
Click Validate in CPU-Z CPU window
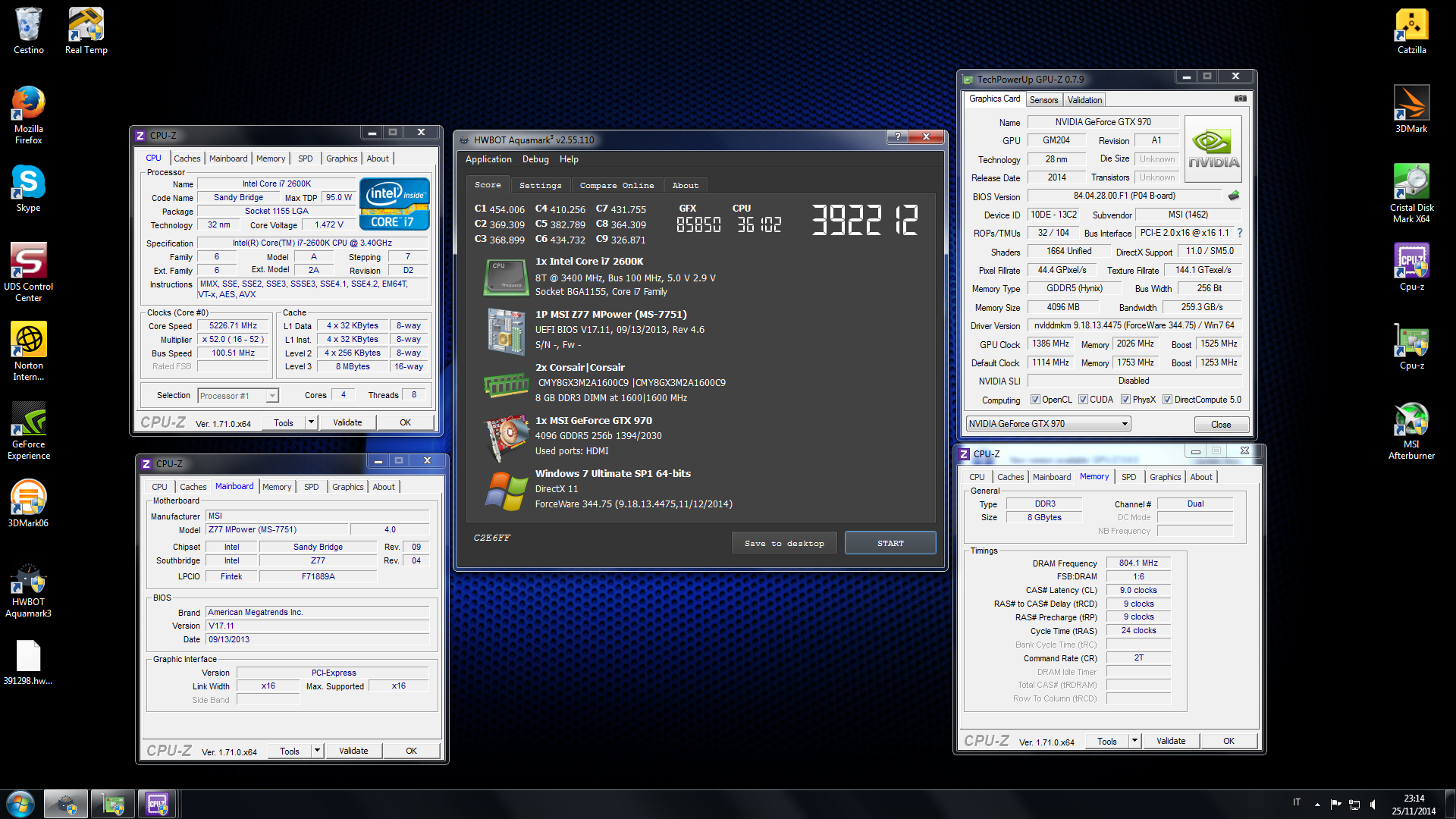tap(347, 422)
